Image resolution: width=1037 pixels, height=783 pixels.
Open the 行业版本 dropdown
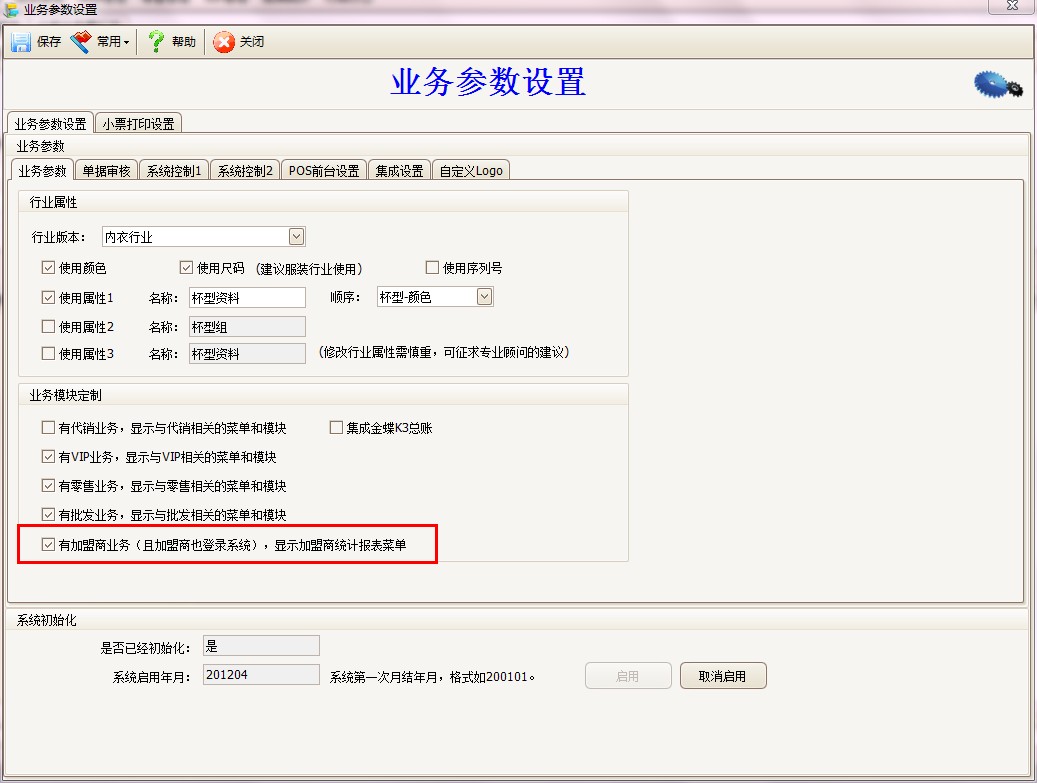point(295,235)
